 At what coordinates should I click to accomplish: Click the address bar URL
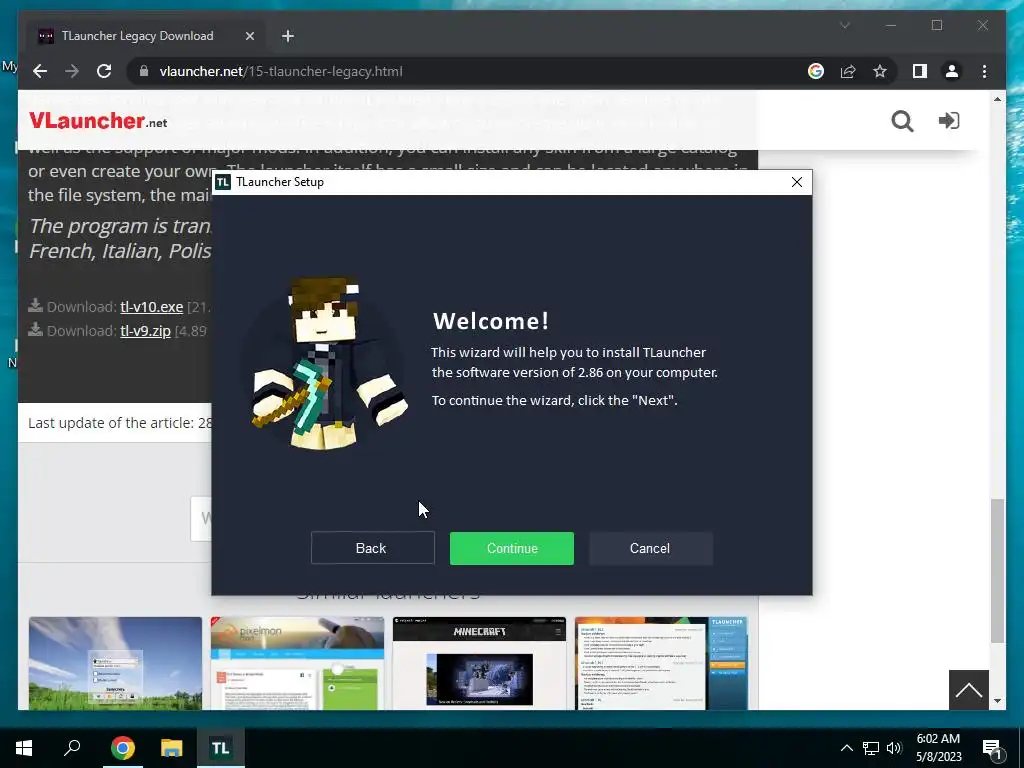[x=281, y=71]
